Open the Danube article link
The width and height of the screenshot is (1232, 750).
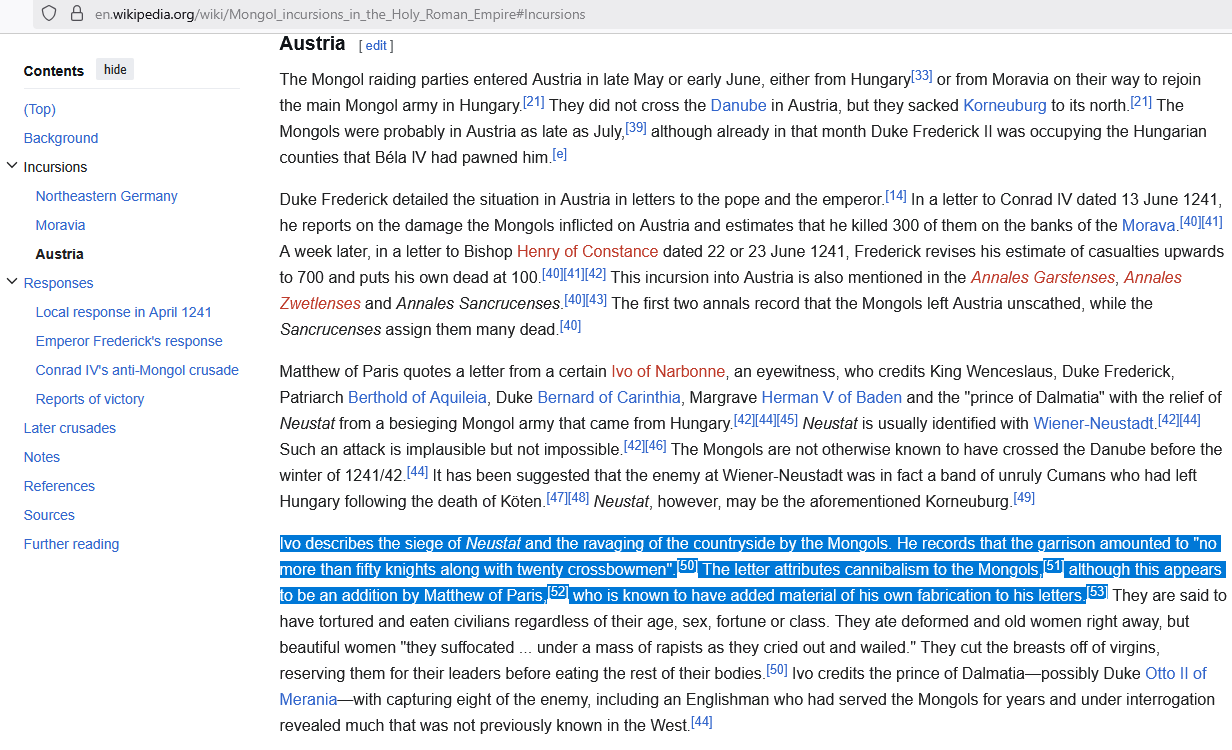(x=738, y=105)
